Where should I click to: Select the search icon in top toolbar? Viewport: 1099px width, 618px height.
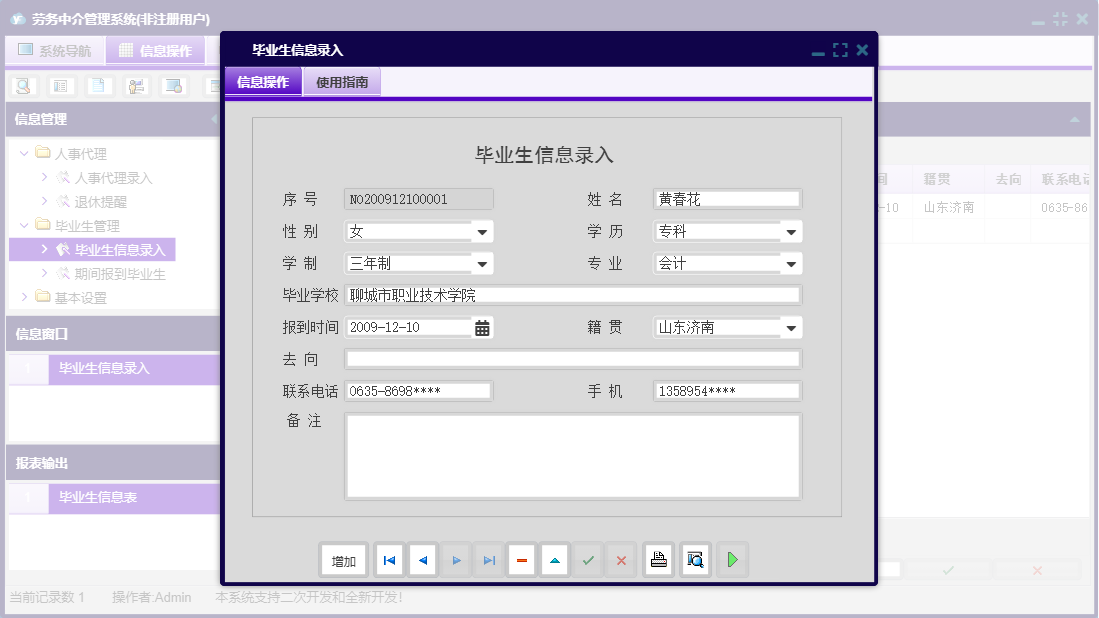pyautogui.click(x=22, y=86)
